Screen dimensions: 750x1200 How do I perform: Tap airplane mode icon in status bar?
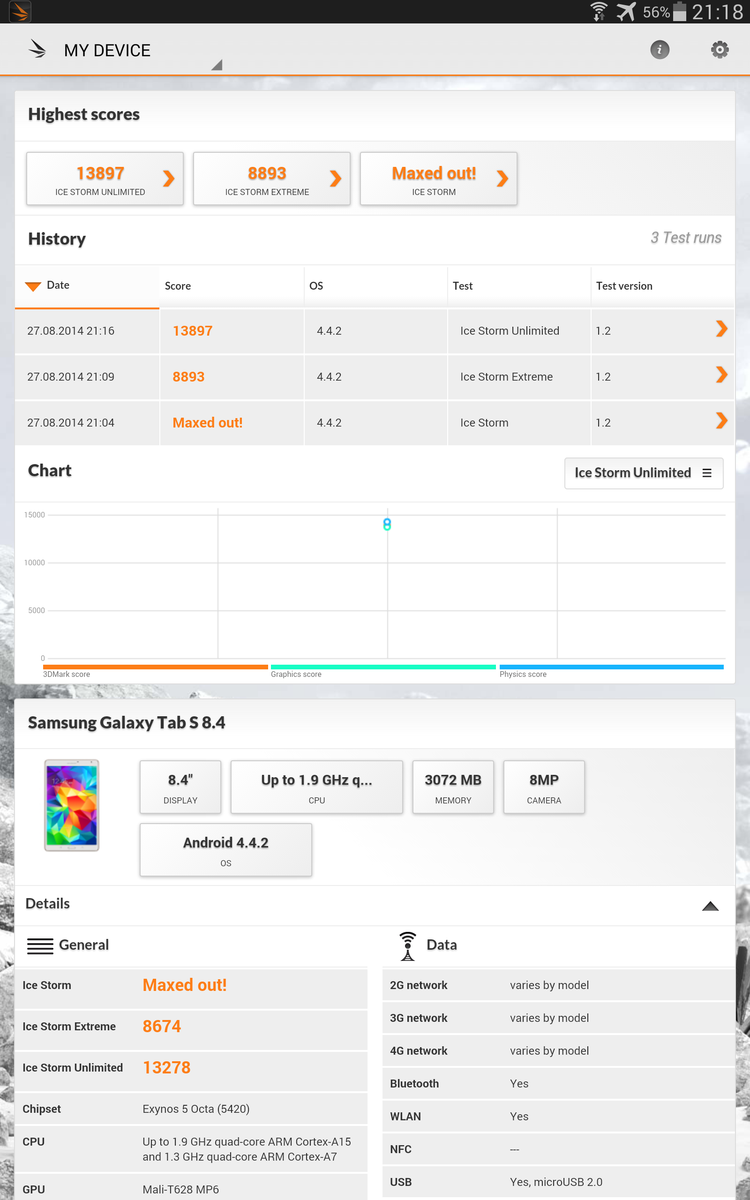[x=626, y=12]
